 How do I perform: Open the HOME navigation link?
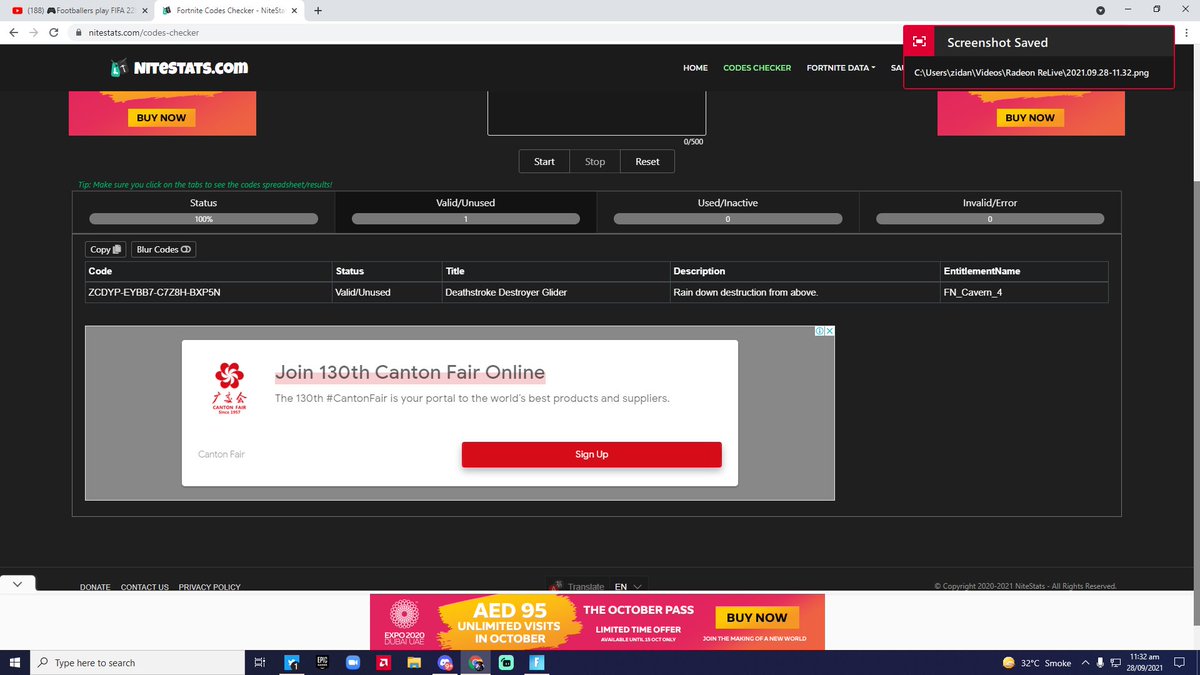(695, 68)
